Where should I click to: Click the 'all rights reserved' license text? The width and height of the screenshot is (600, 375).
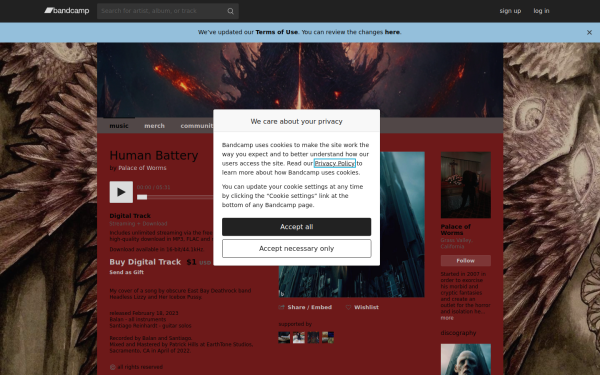pos(140,367)
